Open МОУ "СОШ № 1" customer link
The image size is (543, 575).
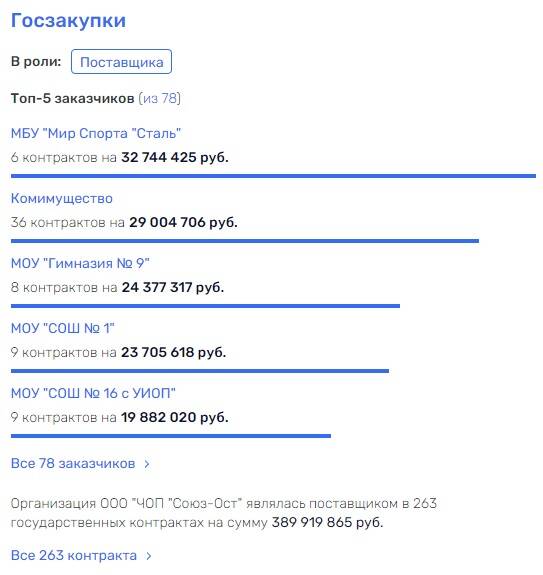click(63, 328)
